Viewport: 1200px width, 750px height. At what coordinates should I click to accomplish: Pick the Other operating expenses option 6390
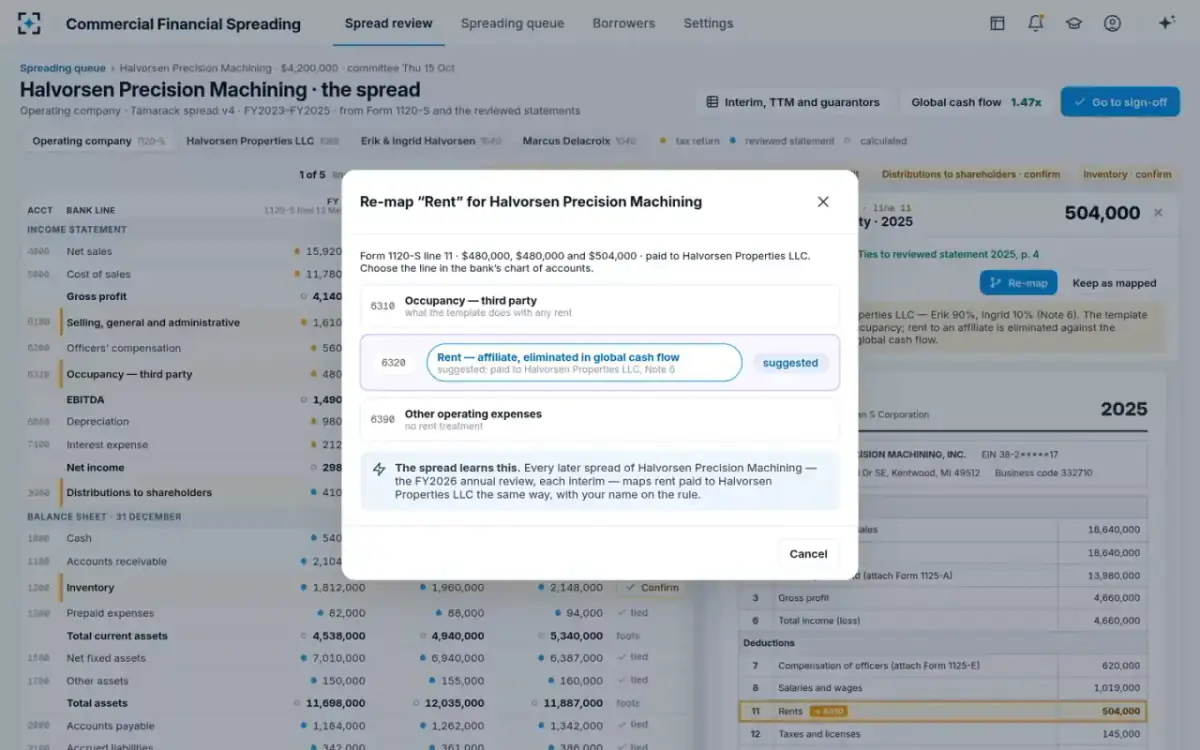coord(600,420)
